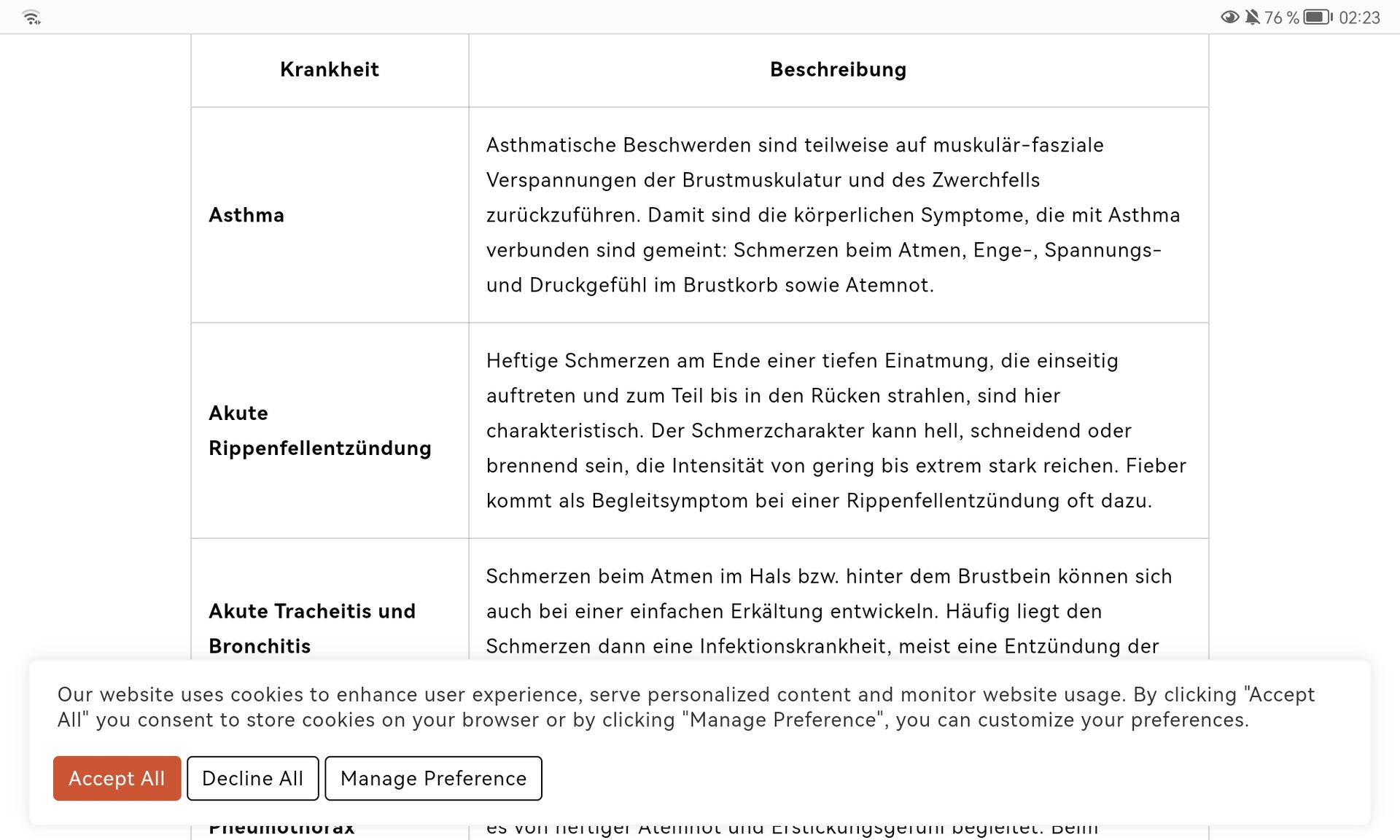This screenshot has width=1400, height=840.
Task: Click the Asthma description paragraph
Action: 833,215
